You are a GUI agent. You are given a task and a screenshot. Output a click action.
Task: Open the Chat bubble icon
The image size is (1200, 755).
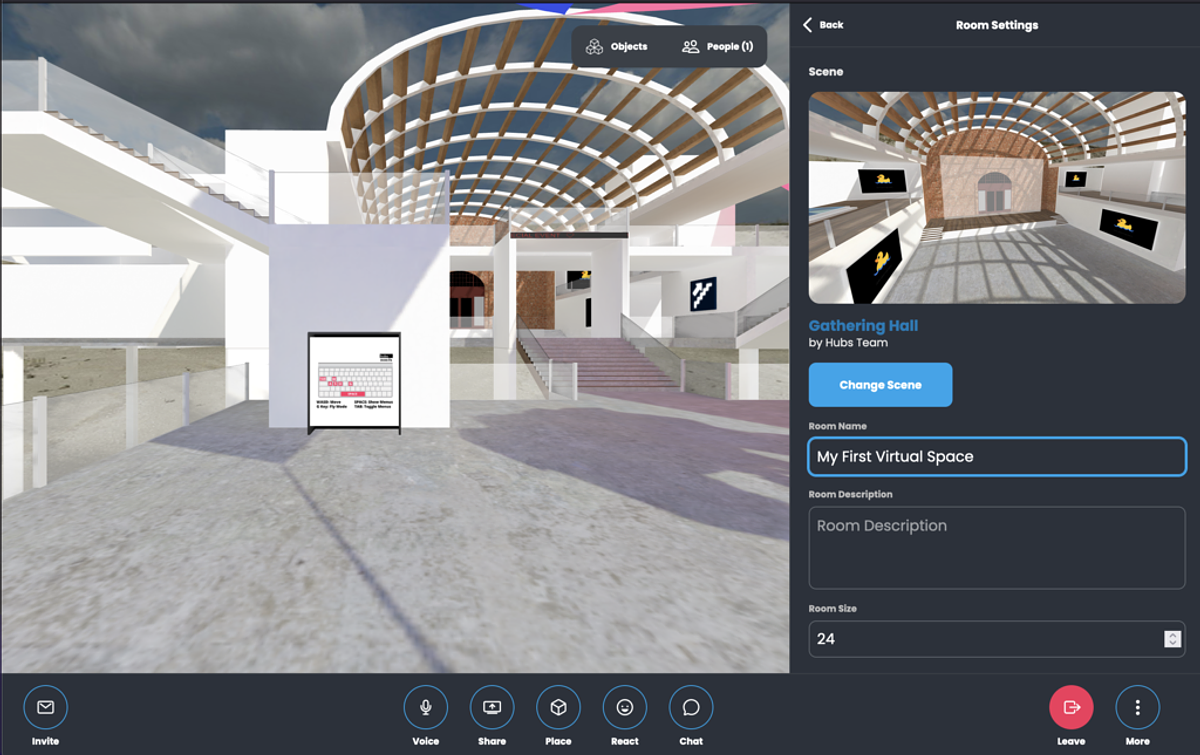[x=691, y=707]
